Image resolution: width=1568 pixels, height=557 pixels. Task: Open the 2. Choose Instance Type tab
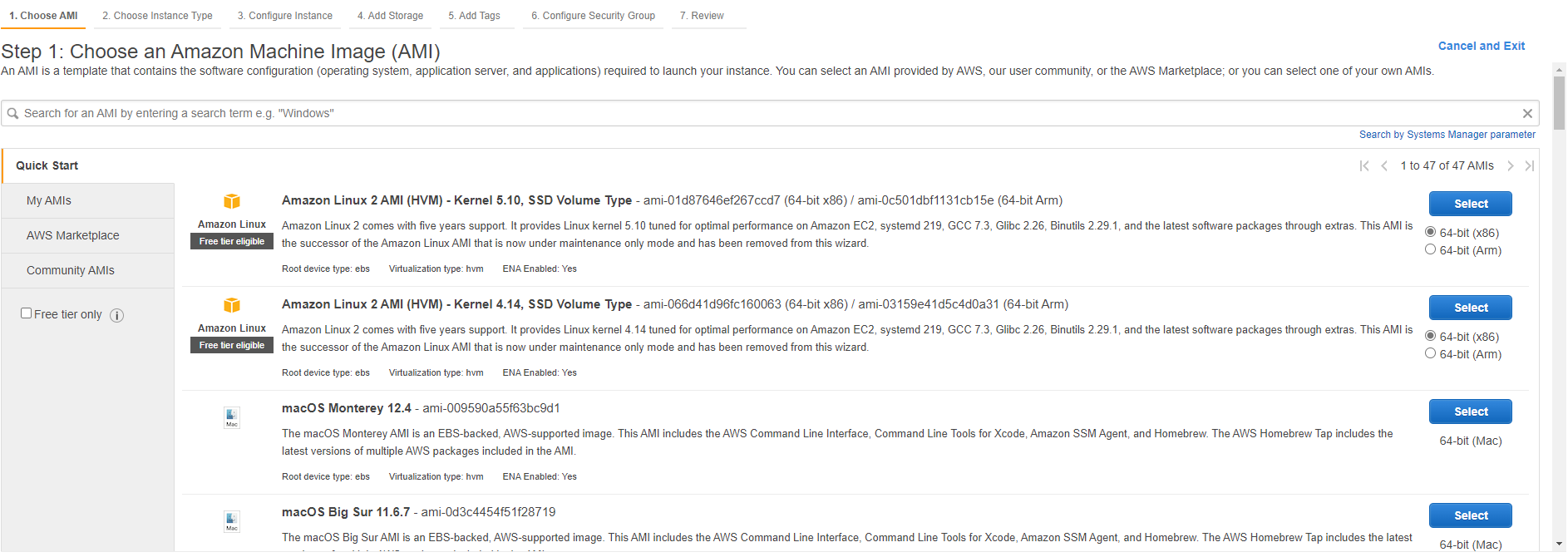pyautogui.click(x=157, y=16)
